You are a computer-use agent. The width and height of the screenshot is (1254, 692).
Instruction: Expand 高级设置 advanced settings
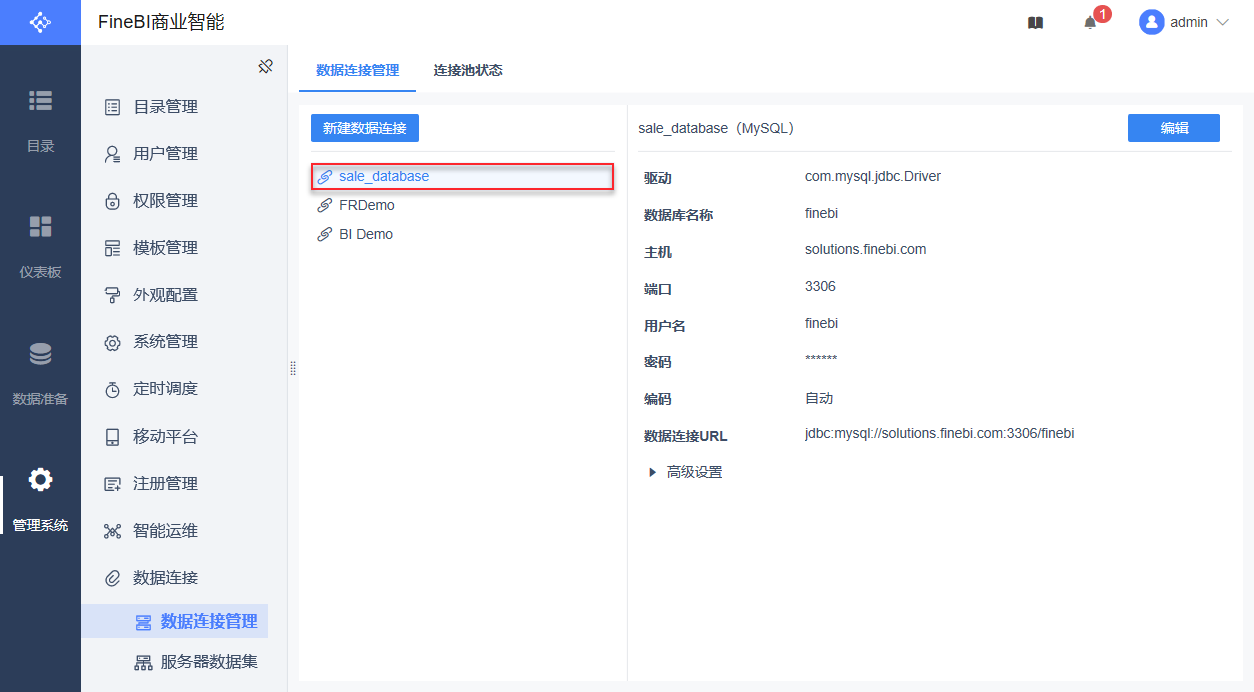click(685, 472)
